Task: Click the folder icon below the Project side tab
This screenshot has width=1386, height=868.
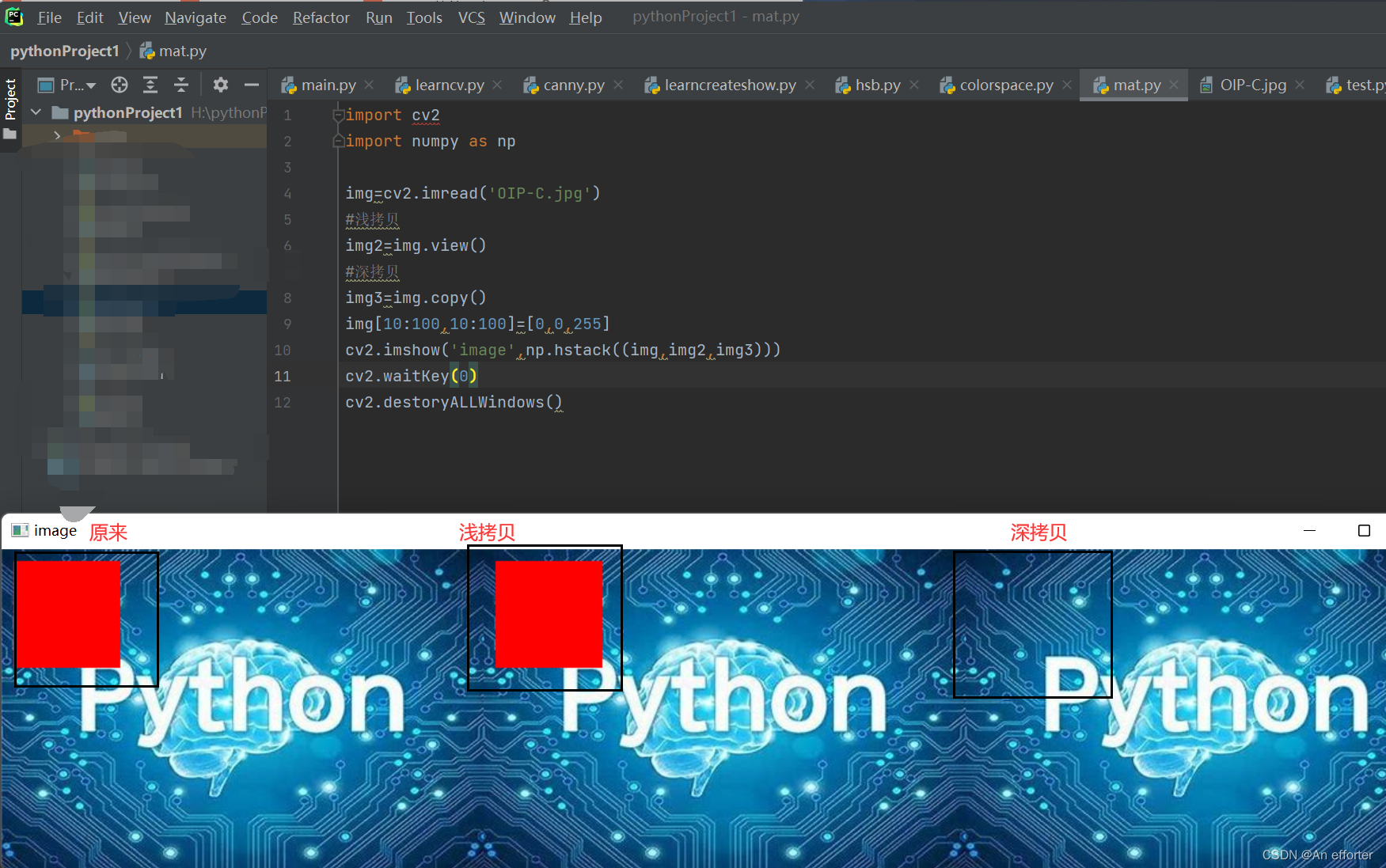Action: [10, 135]
